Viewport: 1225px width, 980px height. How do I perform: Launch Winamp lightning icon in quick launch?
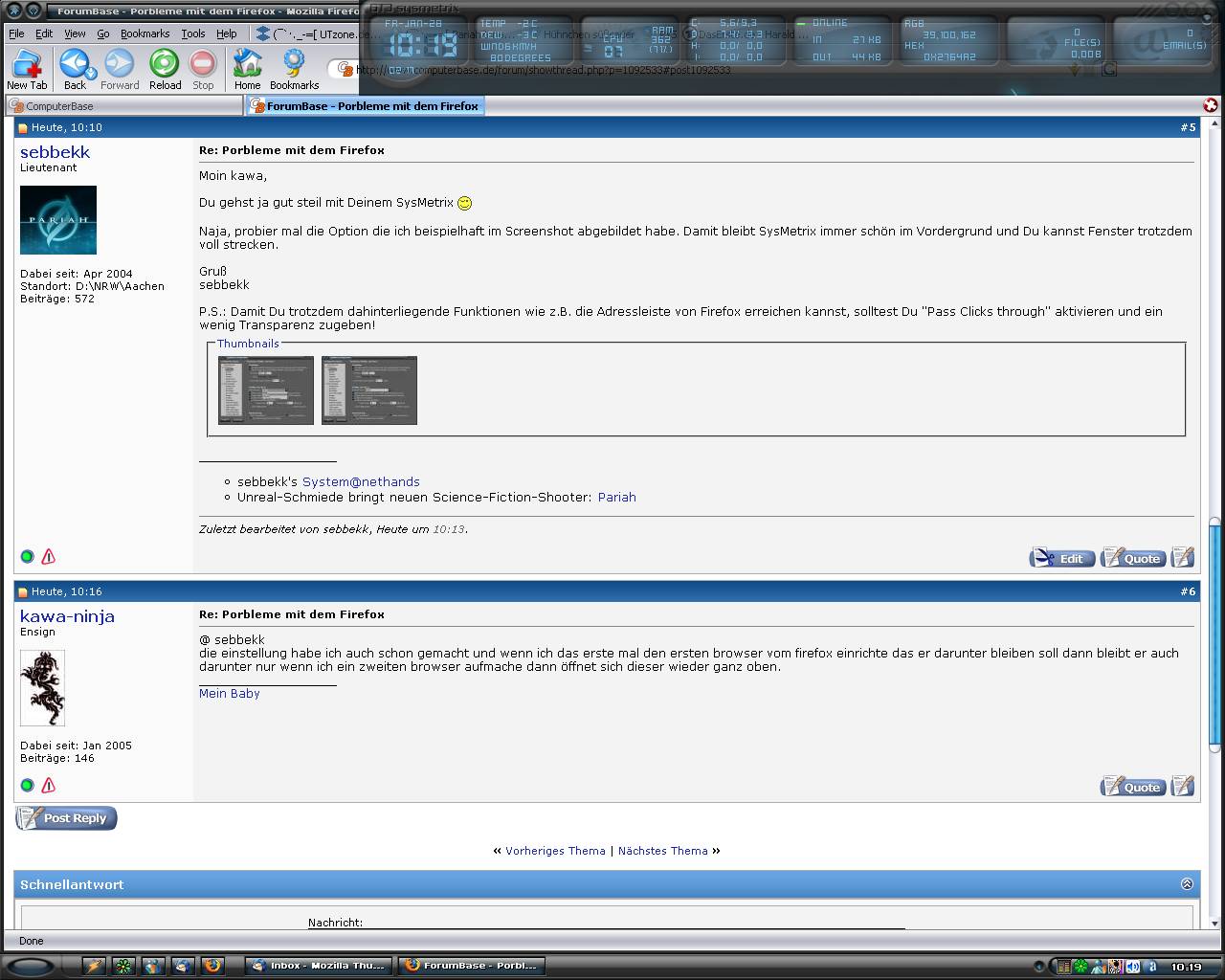(x=94, y=966)
